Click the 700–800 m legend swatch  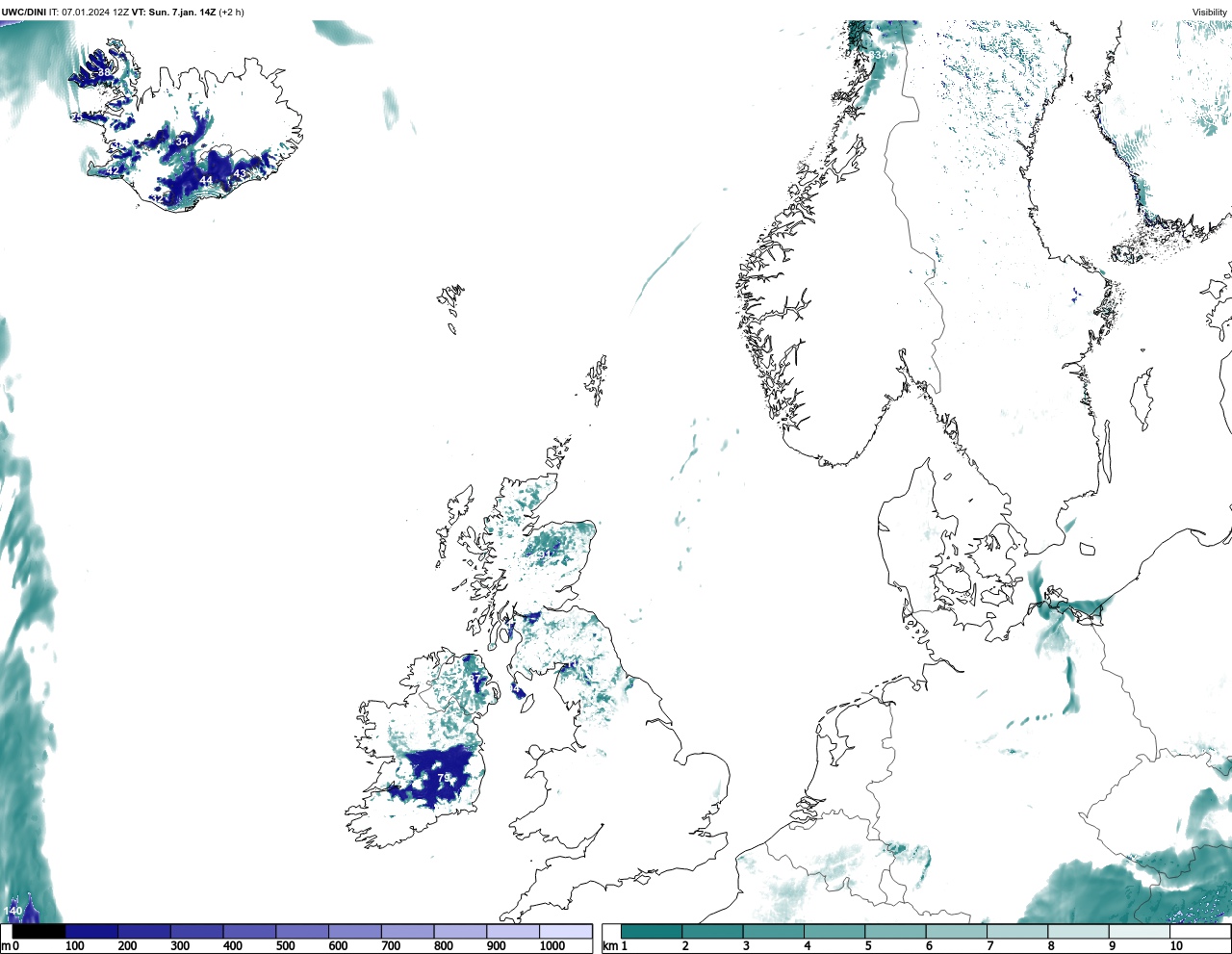click(x=407, y=932)
